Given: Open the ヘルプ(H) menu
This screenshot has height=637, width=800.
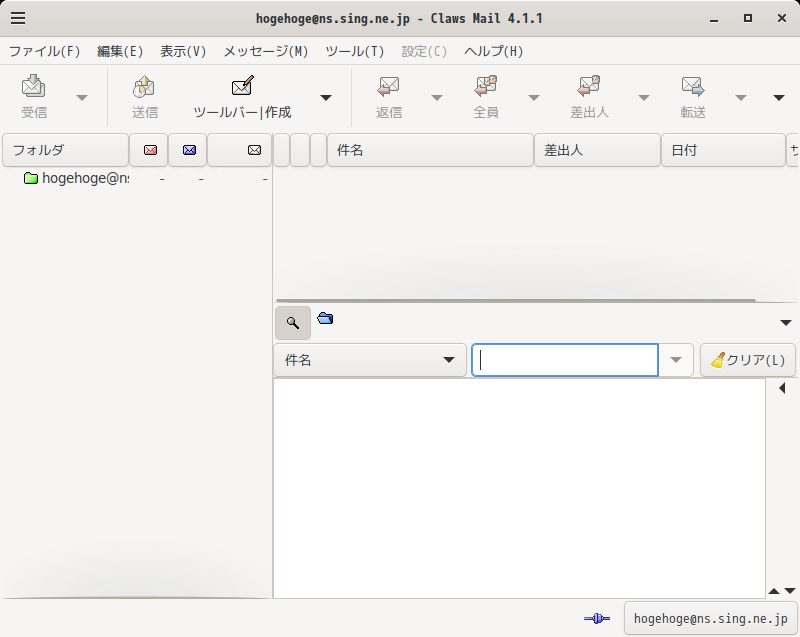Looking at the screenshot, I should 493,52.
